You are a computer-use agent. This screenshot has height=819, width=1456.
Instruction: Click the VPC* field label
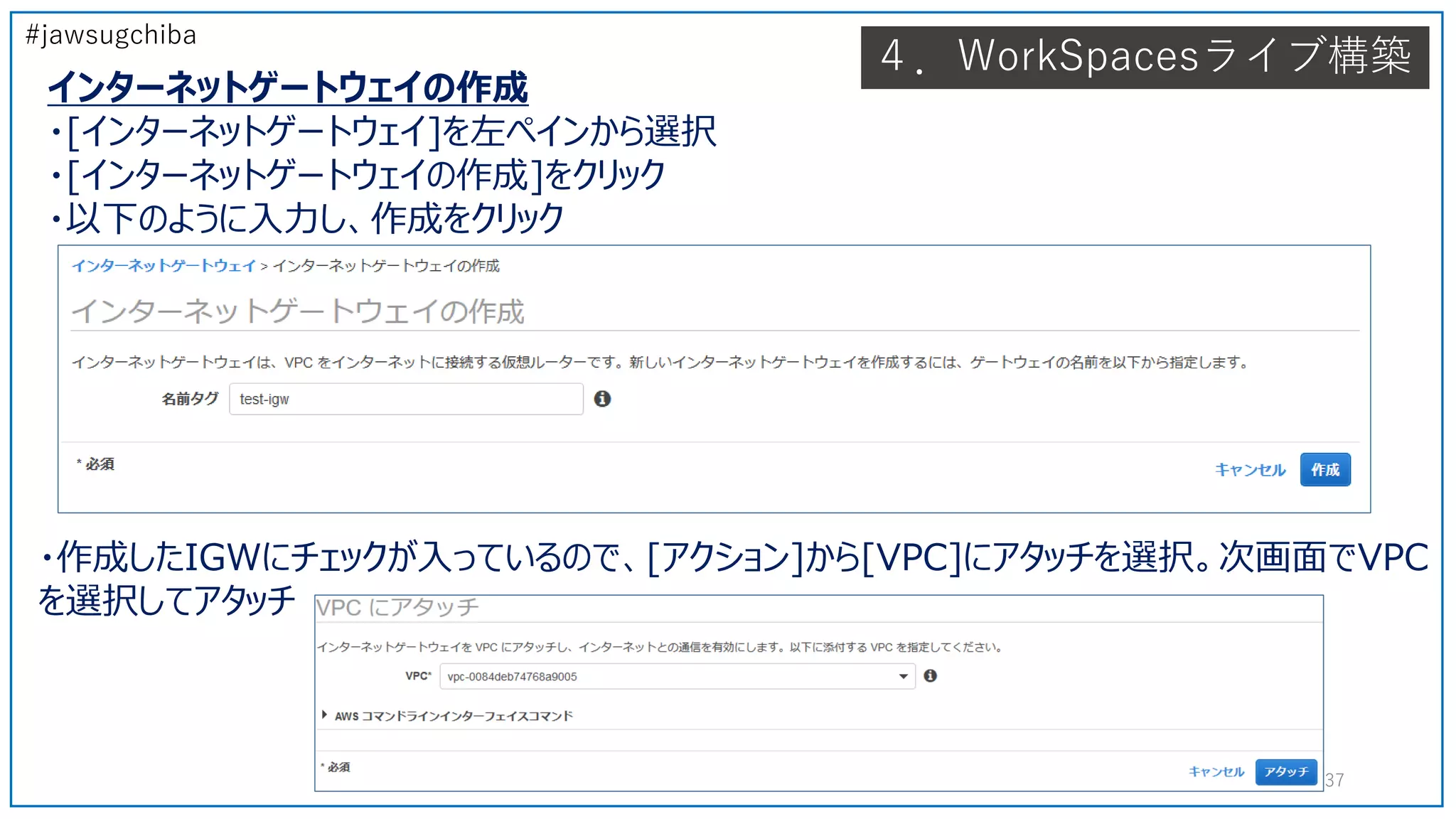(419, 676)
